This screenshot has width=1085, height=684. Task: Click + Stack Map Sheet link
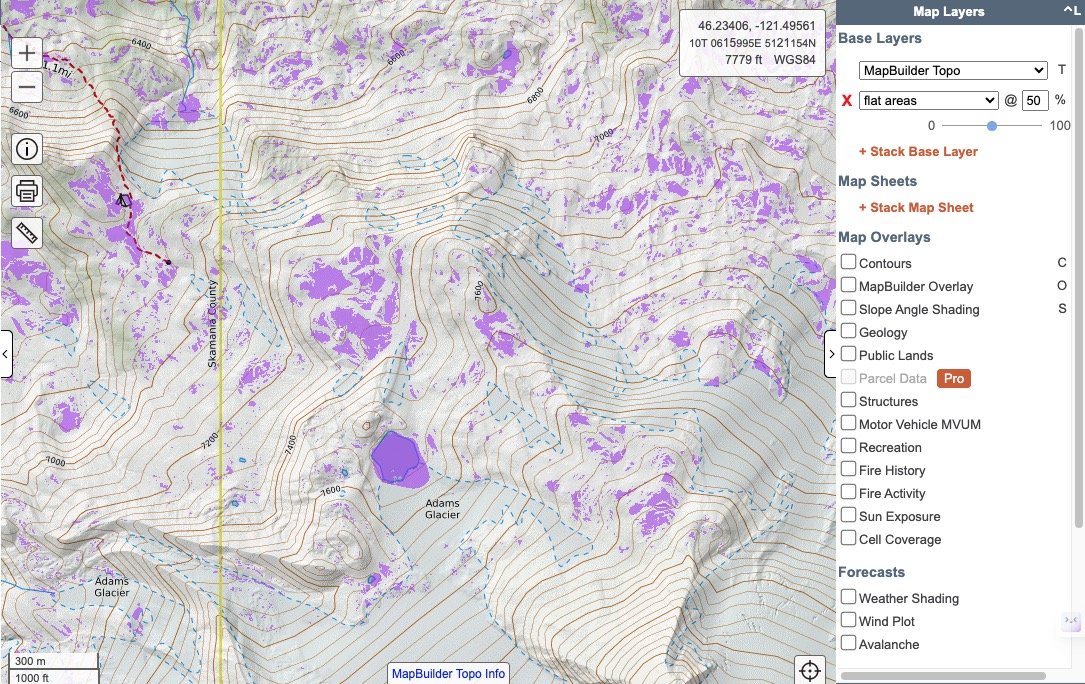point(916,208)
